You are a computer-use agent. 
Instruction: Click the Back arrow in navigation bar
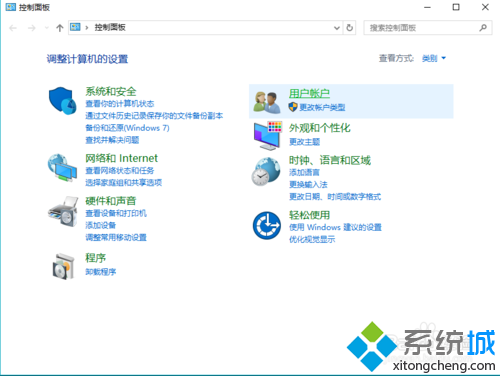coord(13,28)
